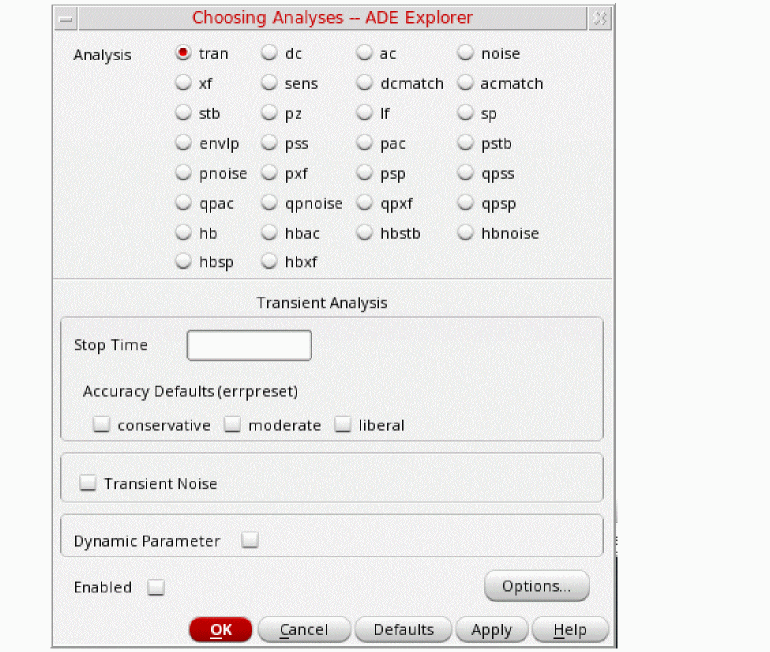
Task: Select the pss analysis radio button
Action: coord(269,142)
